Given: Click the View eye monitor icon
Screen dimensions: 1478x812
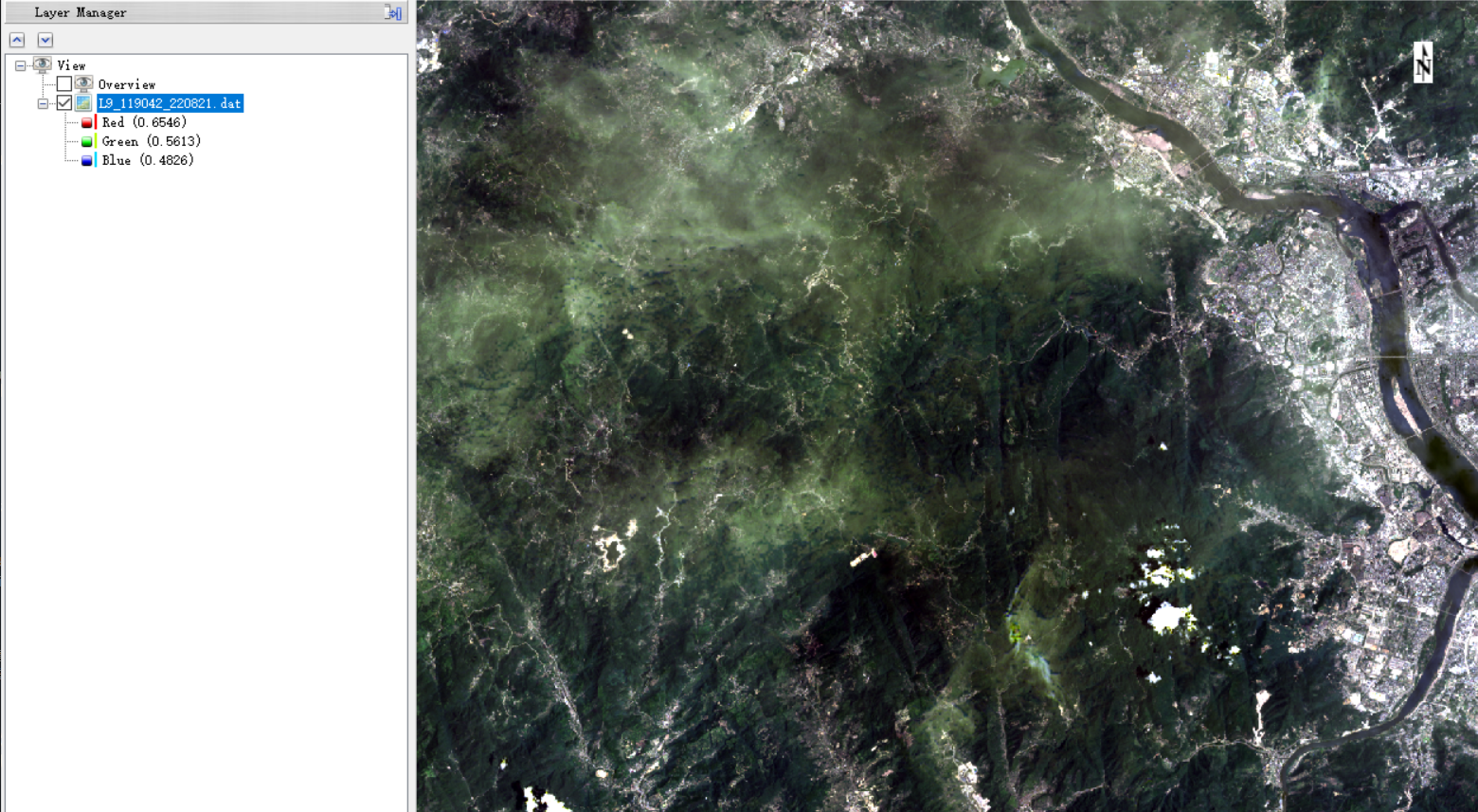Looking at the screenshot, I should [x=42, y=65].
